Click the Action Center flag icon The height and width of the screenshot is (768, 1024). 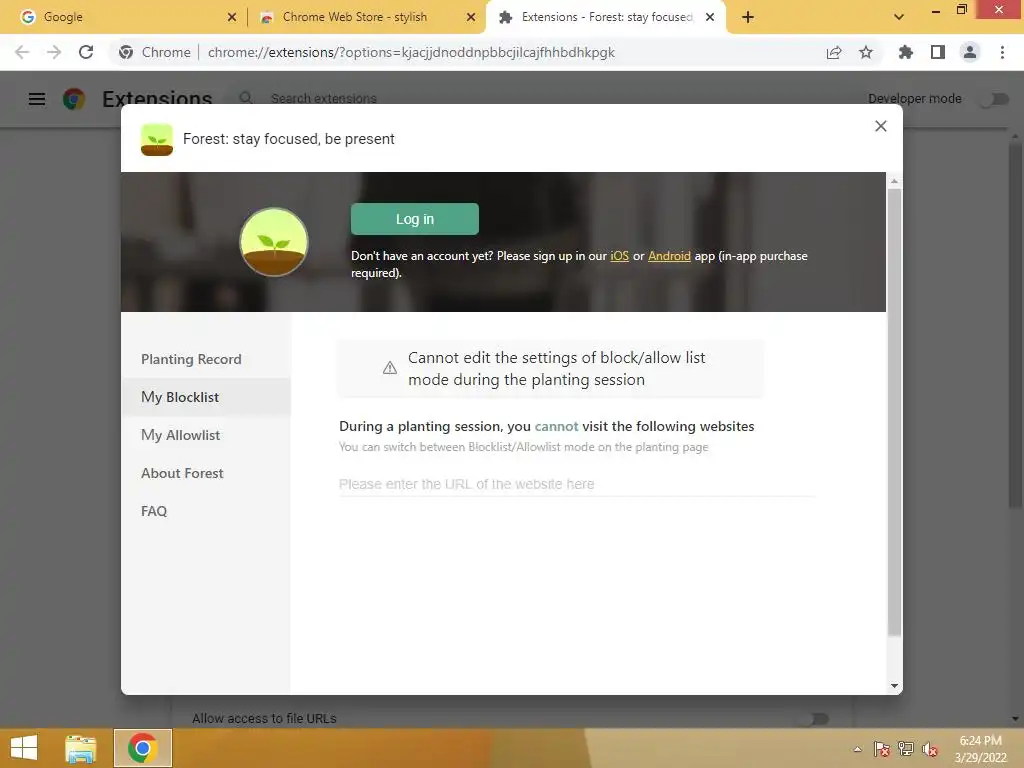point(882,749)
